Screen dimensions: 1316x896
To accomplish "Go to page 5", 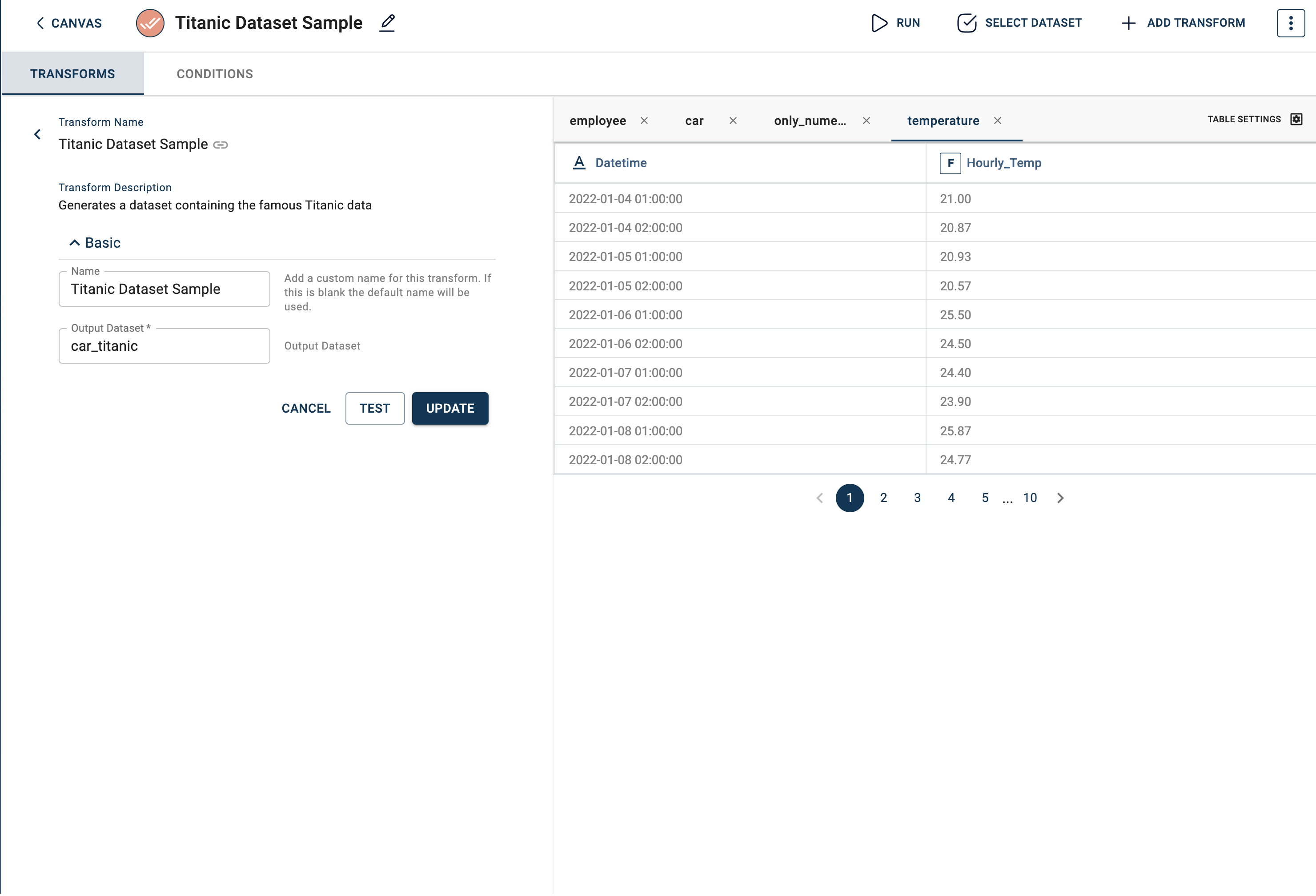I will (985, 498).
